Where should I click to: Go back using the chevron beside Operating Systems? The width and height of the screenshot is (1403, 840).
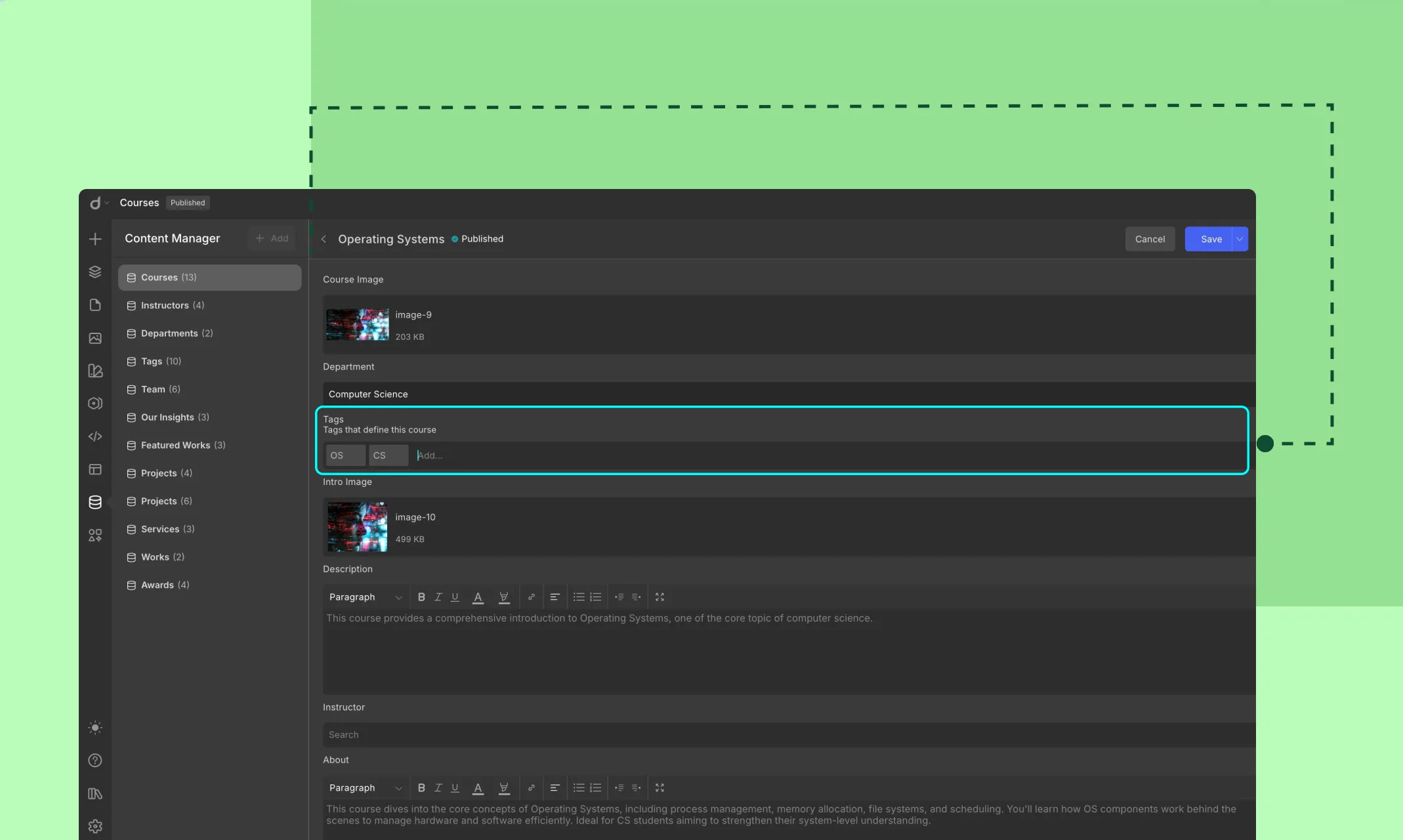pyautogui.click(x=324, y=239)
